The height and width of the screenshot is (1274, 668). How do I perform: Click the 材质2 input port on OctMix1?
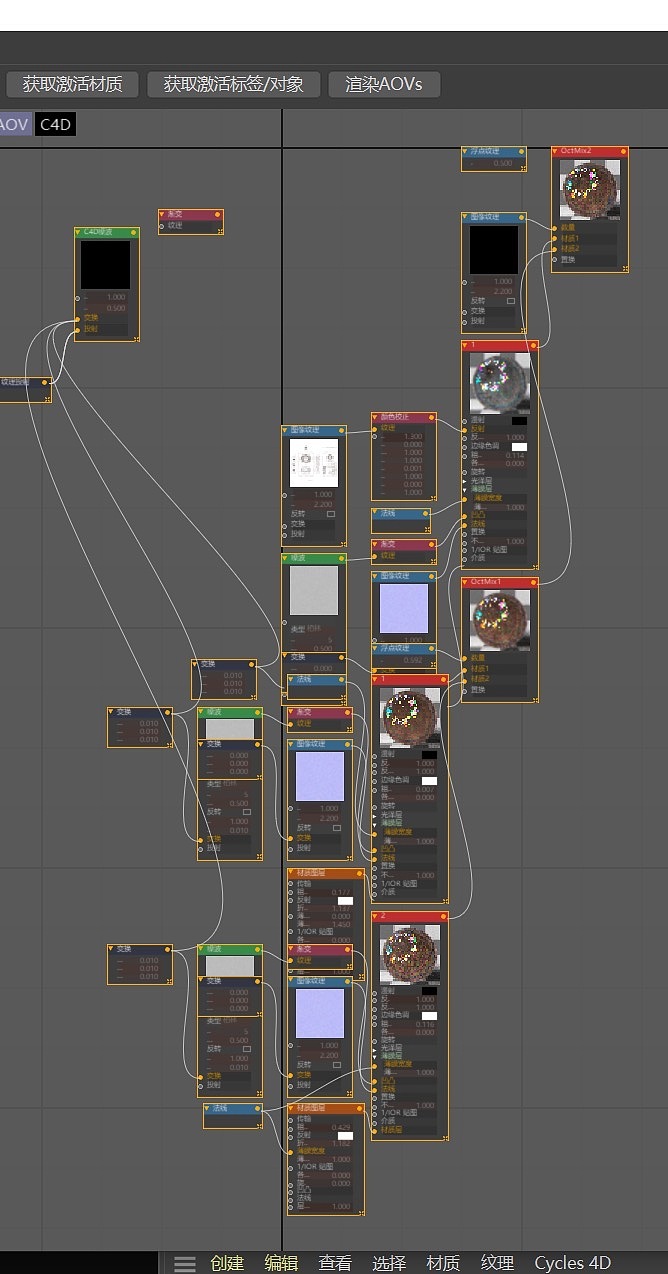pos(465,679)
